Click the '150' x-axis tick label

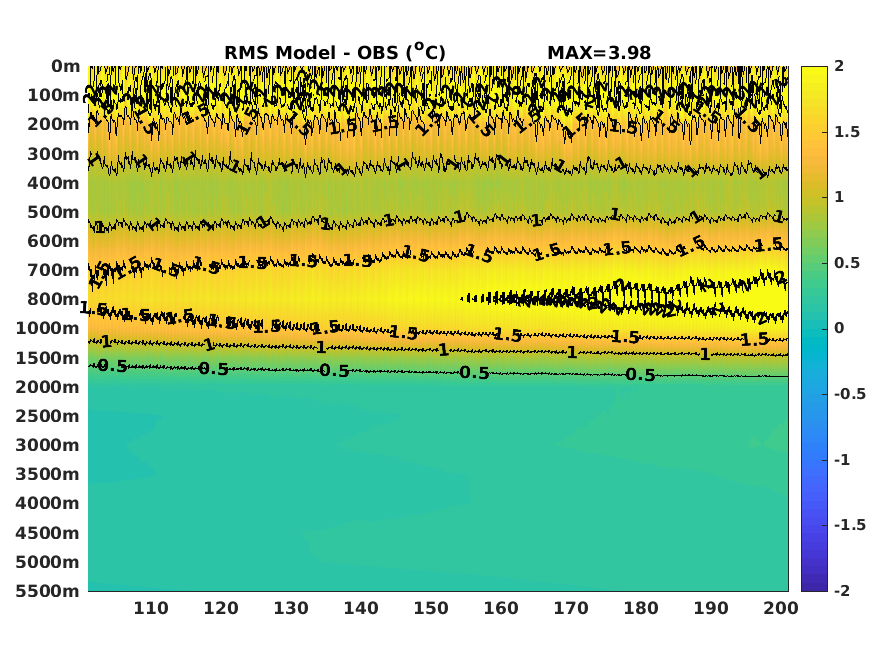pos(431,608)
